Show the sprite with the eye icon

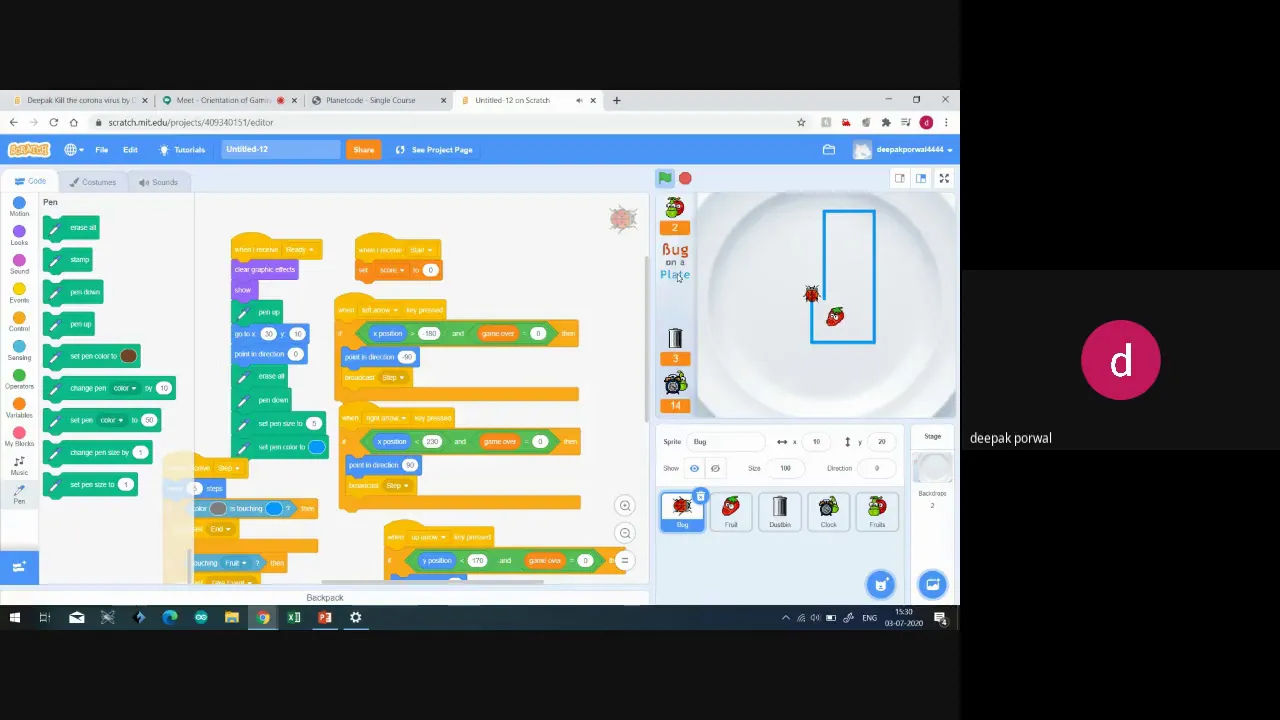694,468
